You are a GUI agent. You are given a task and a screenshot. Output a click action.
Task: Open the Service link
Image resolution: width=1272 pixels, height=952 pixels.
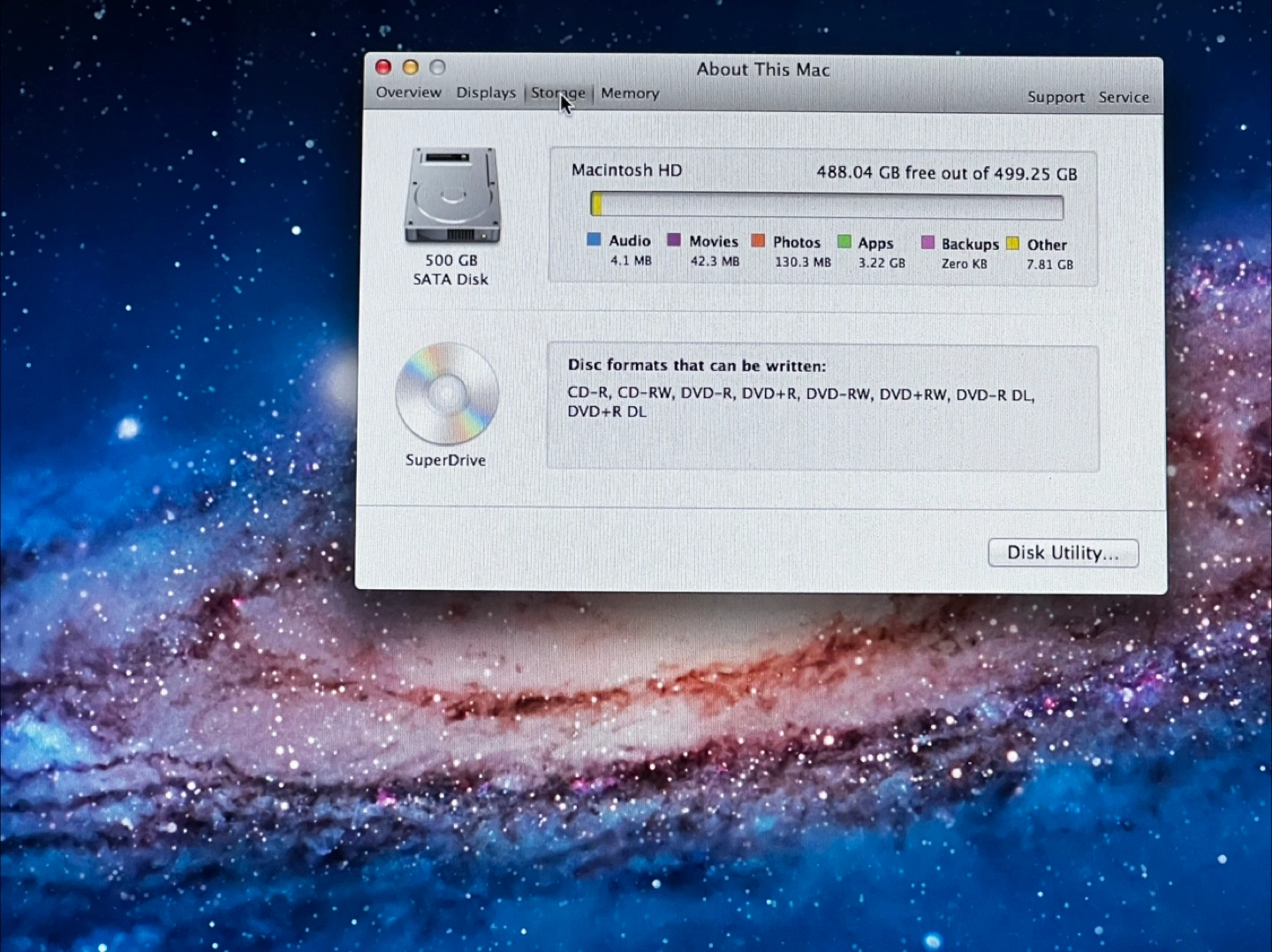[x=1124, y=97]
